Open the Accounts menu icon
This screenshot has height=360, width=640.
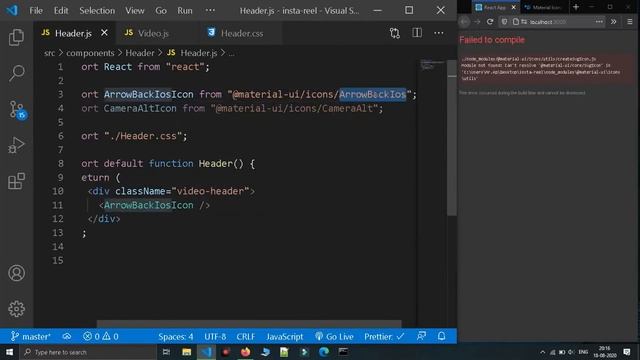[x=16, y=273]
